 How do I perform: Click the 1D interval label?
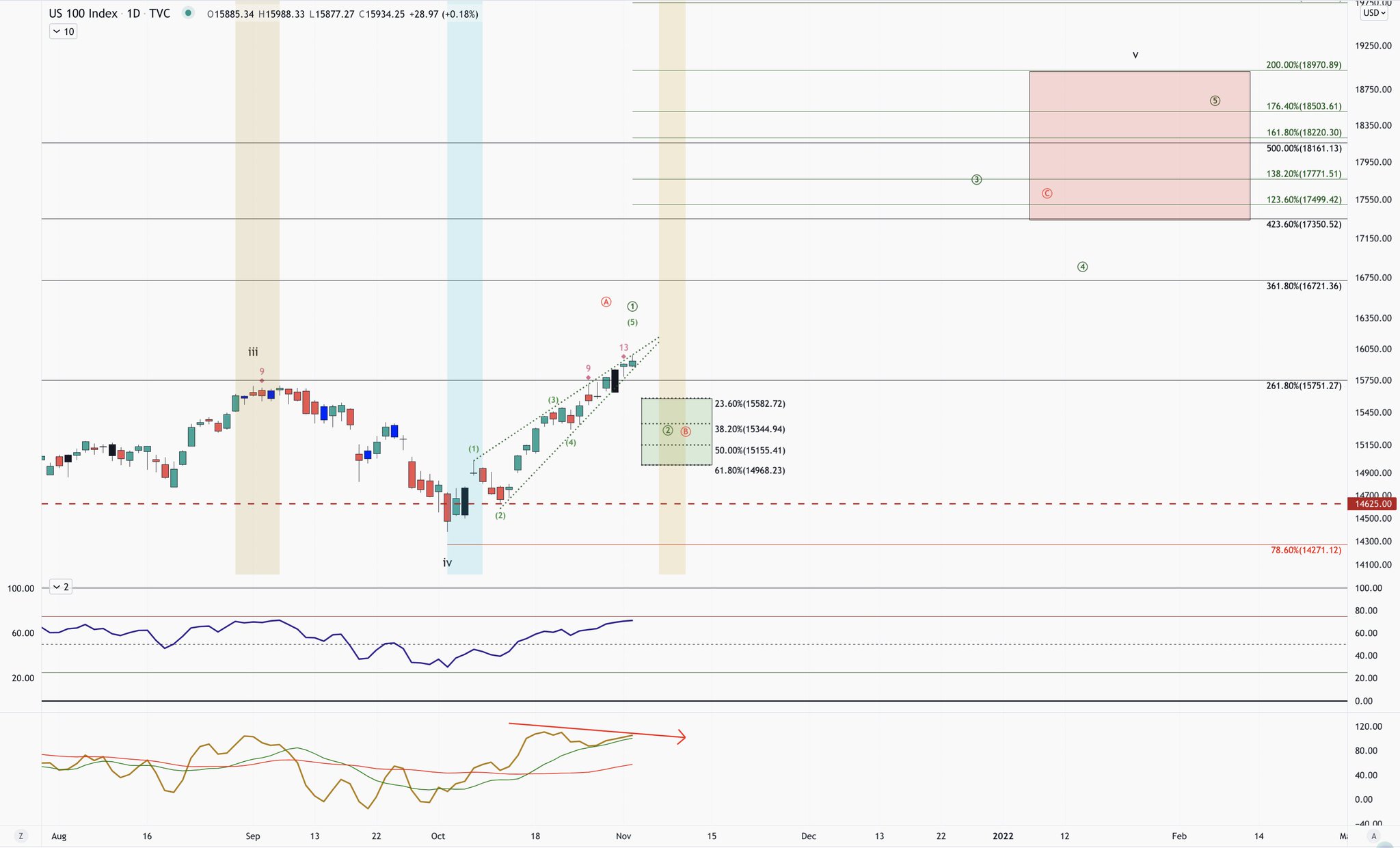[x=133, y=14]
